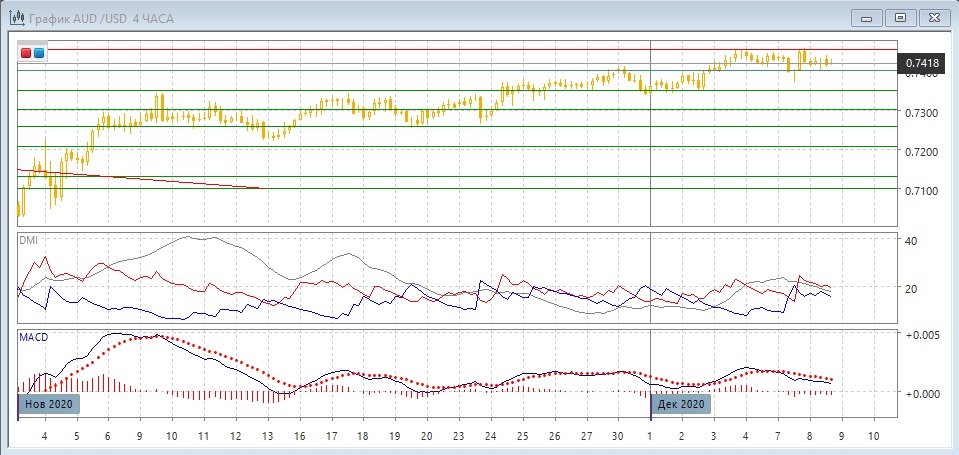This screenshot has height=455, width=959.
Task: Maximize the AUD/USD chart window
Action: (900, 17)
